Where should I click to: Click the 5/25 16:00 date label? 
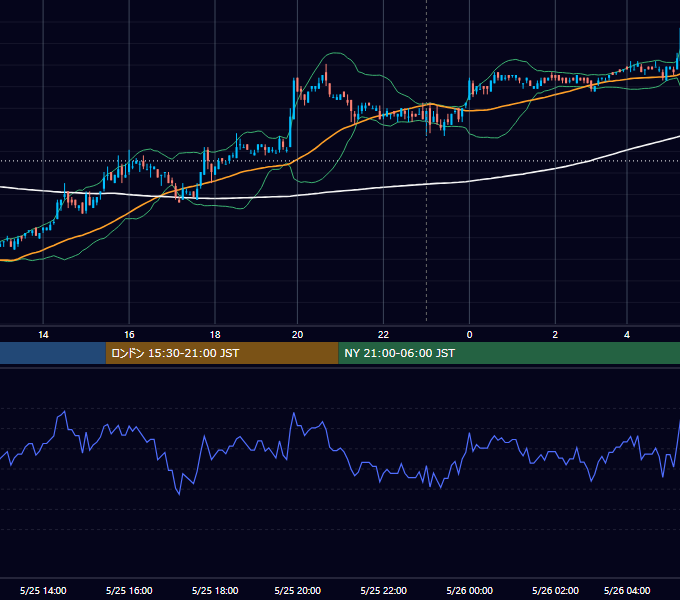[x=129, y=590]
